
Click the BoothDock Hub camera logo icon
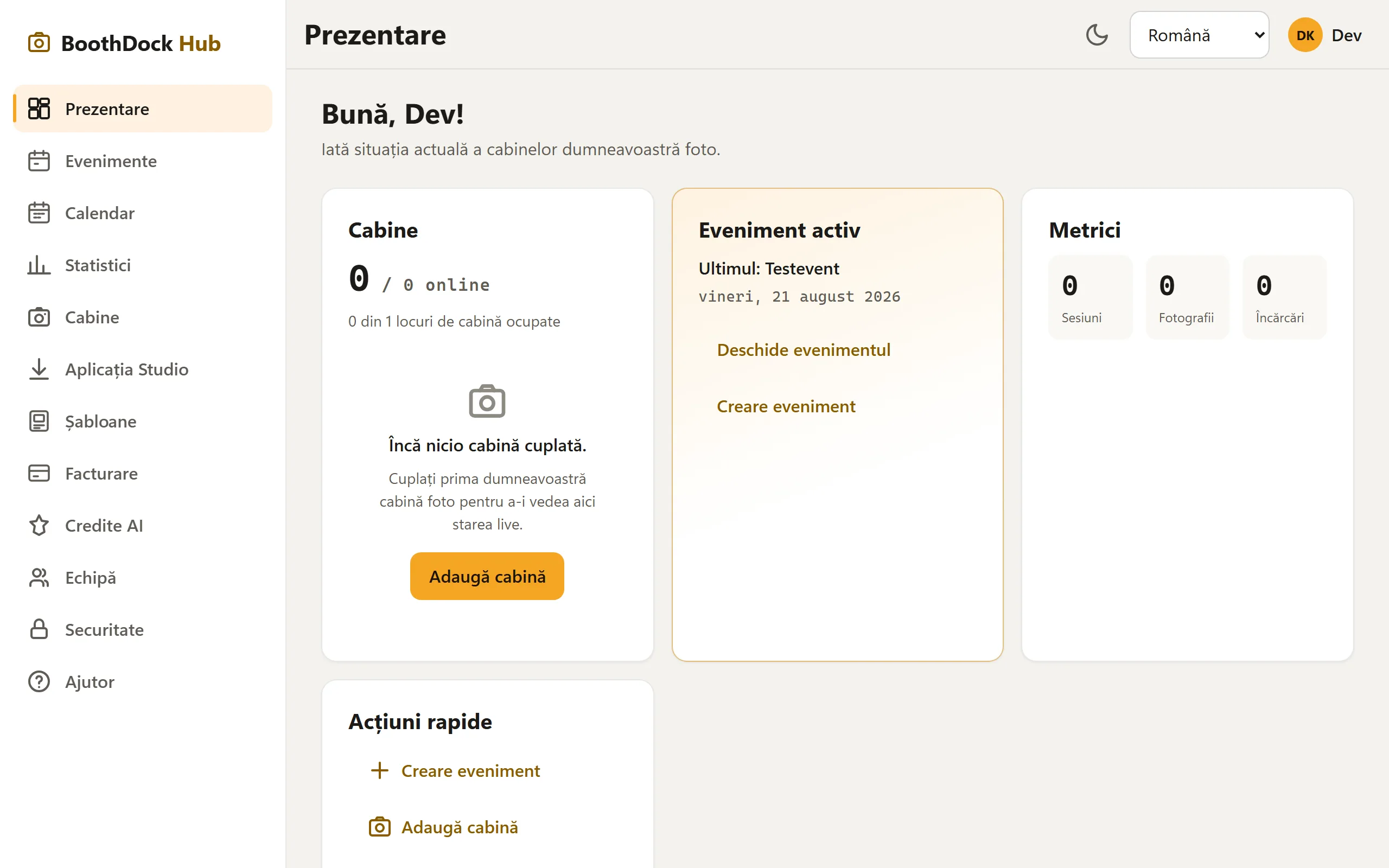(x=39, y=43)
